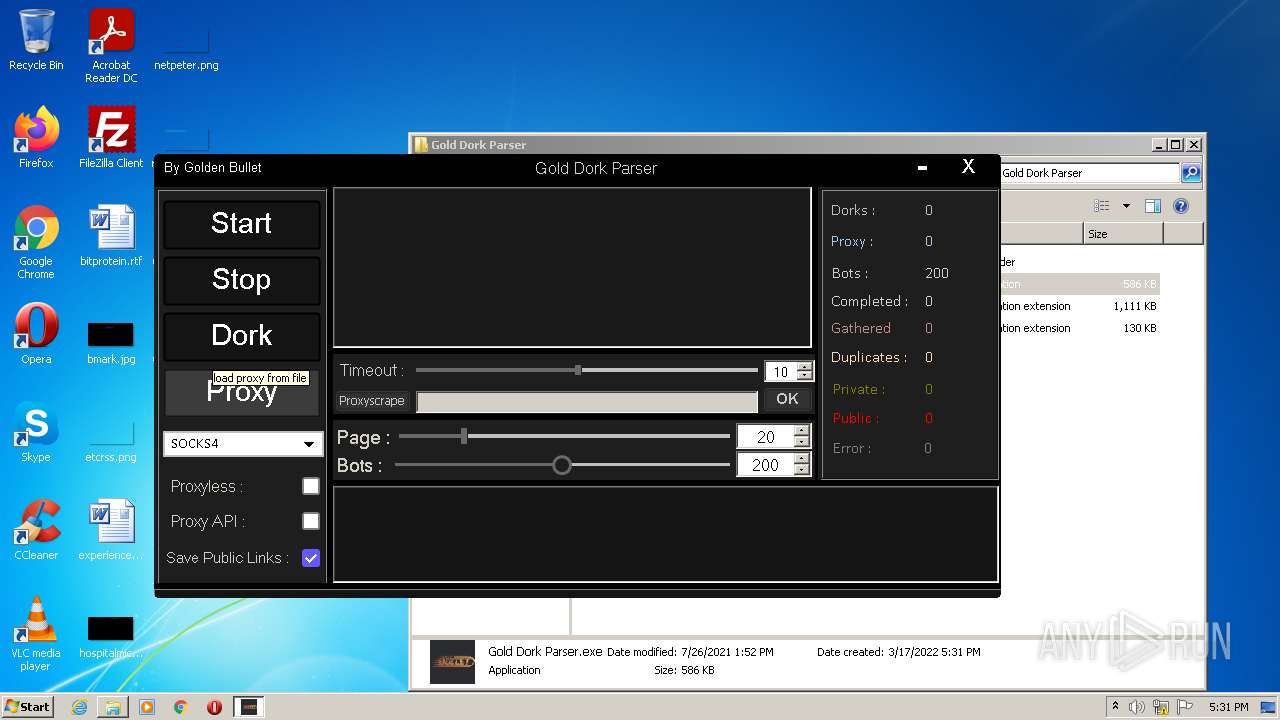This screenshot has width=1280, height=720.
Task: Click the taskbar clock showing 5:31 PM
Action: [x=1228, y=707]
